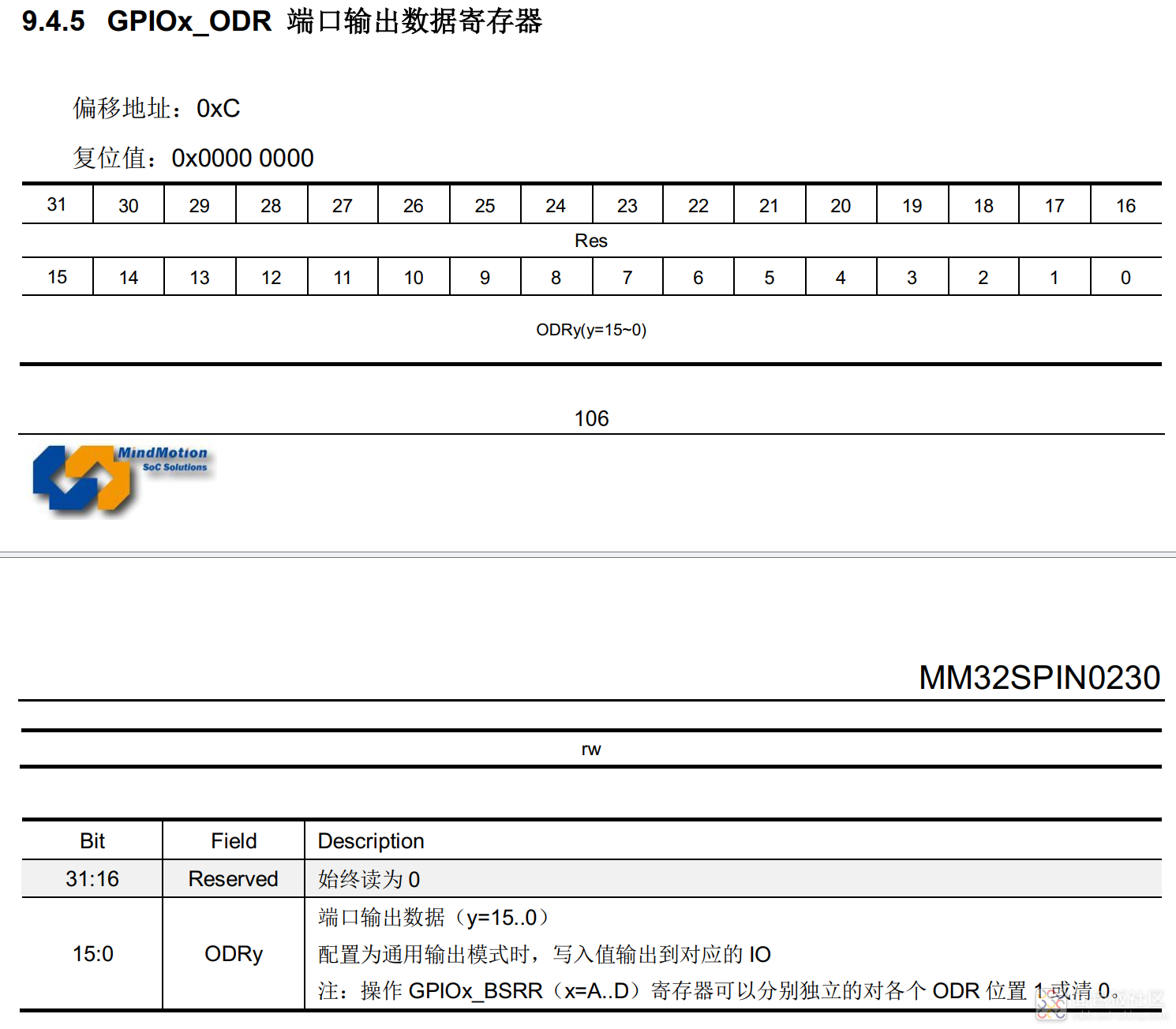Click the Res label in upper register row
The image size is (1176, 1029).
click(x=590, y=241)
